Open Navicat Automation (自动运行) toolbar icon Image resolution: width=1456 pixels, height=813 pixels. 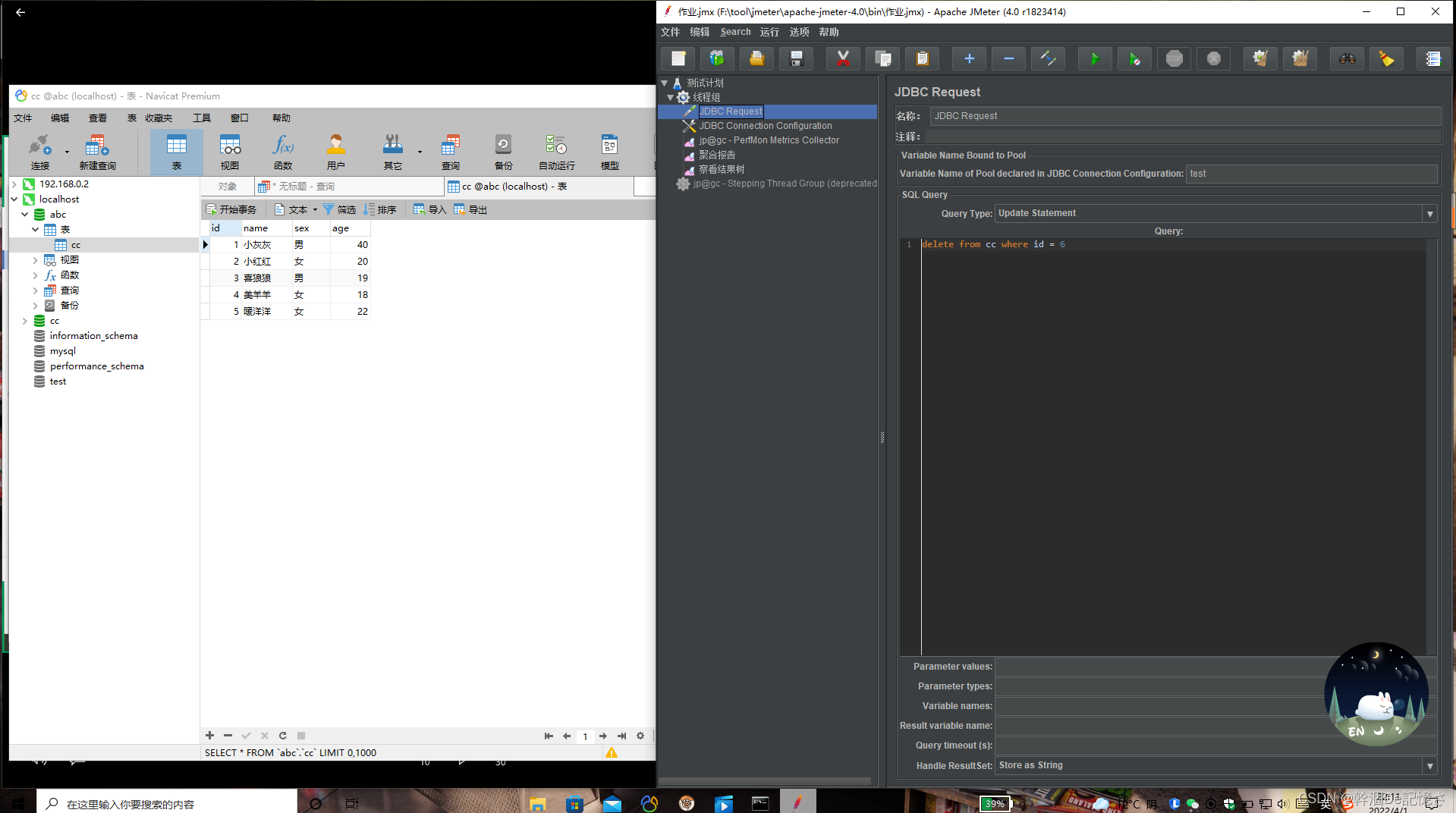(x=556, y=152)
